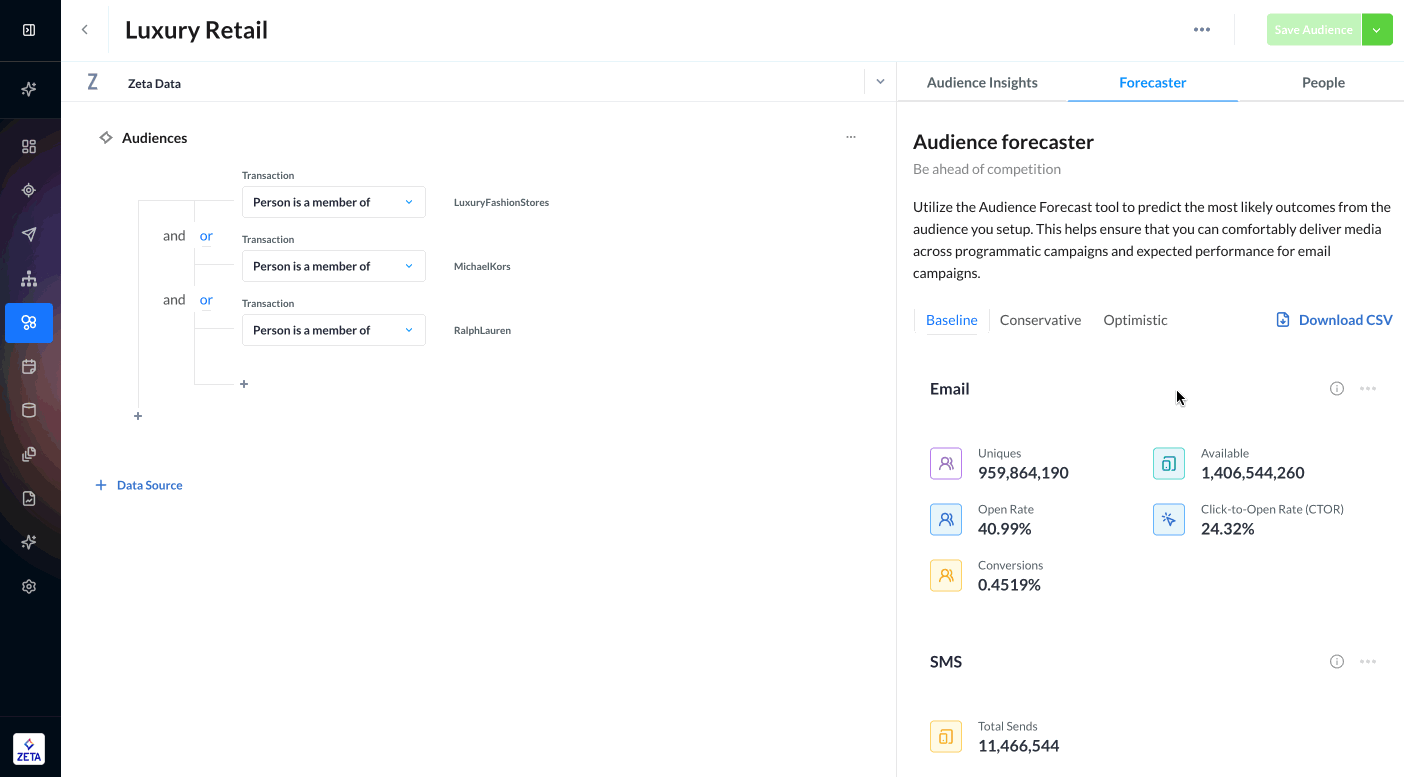The height and width of the screenshot is (777, 1404).
Task: Click the Email section info icon
Action: pos(1337,389)
